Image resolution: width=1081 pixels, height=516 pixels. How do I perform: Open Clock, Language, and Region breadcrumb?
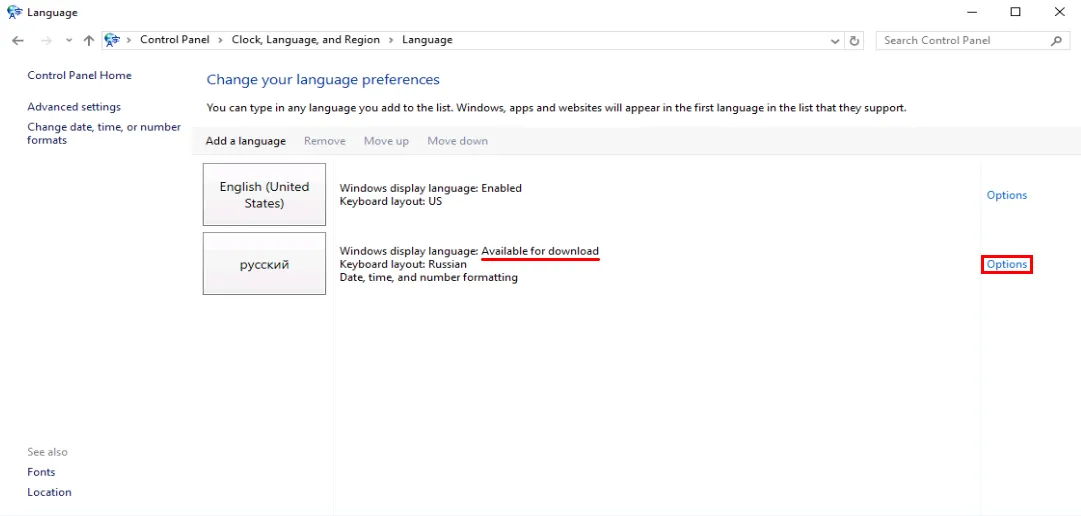tap(305, 40)
